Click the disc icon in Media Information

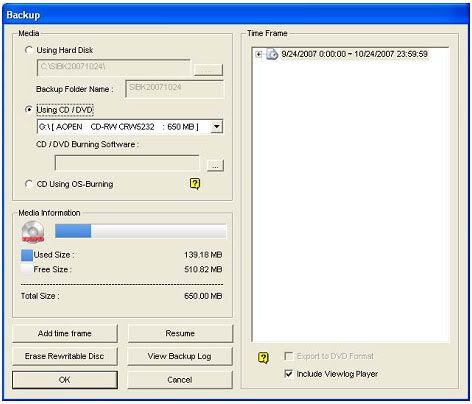(x=33, y=232)
